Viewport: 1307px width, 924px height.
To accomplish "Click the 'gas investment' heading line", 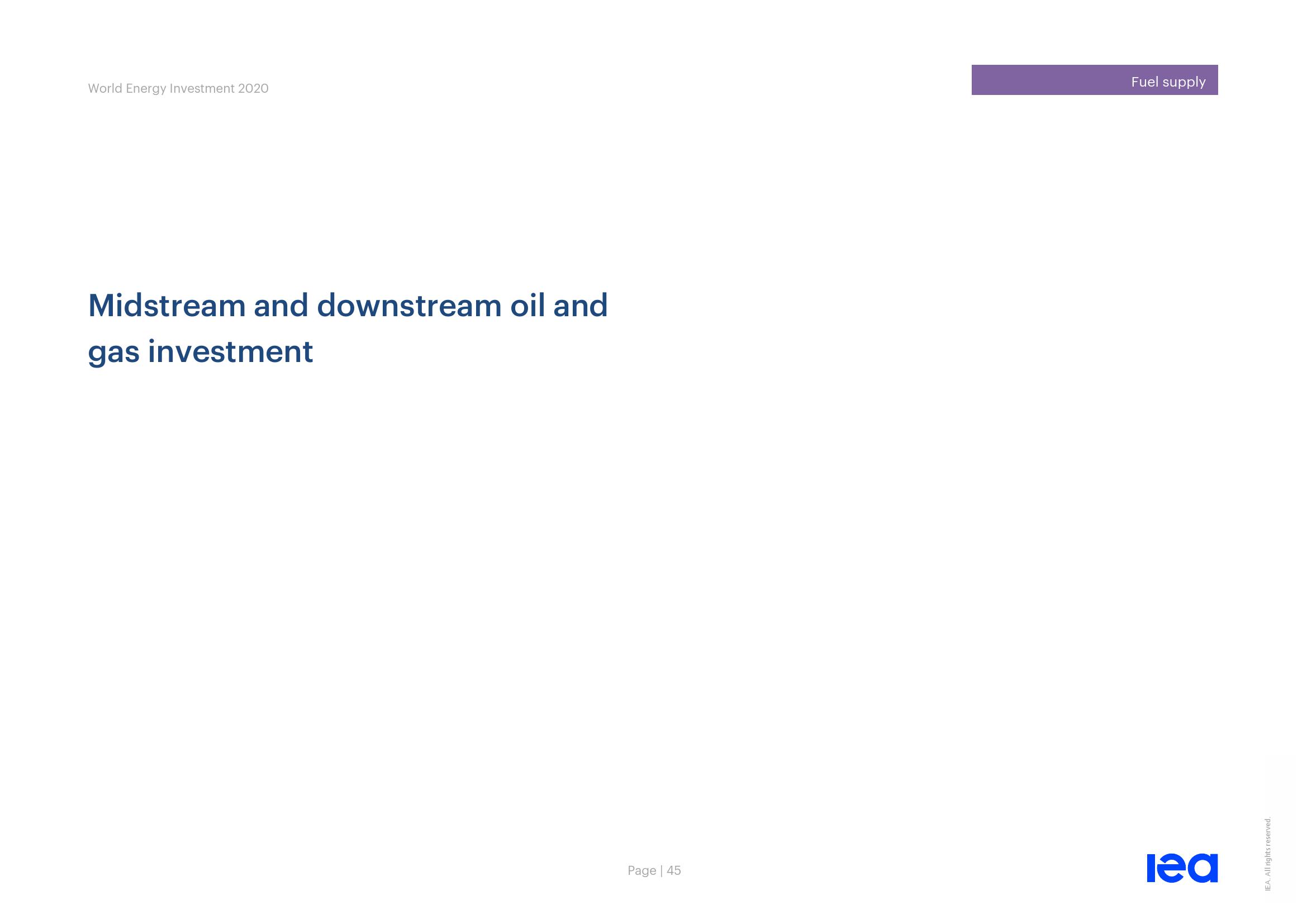I will (201, 352).
